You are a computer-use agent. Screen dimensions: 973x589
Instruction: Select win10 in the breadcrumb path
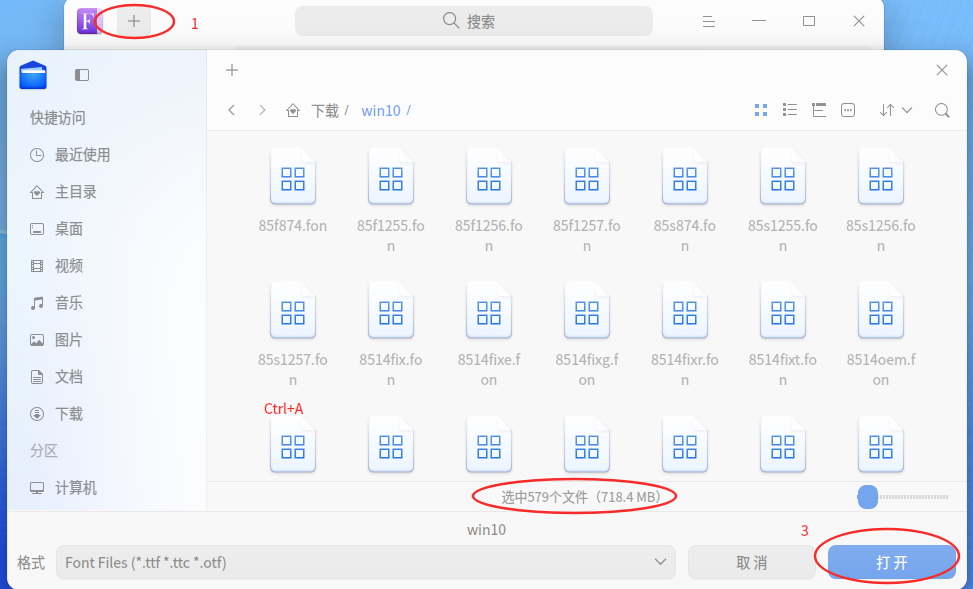tap(381, 110)
